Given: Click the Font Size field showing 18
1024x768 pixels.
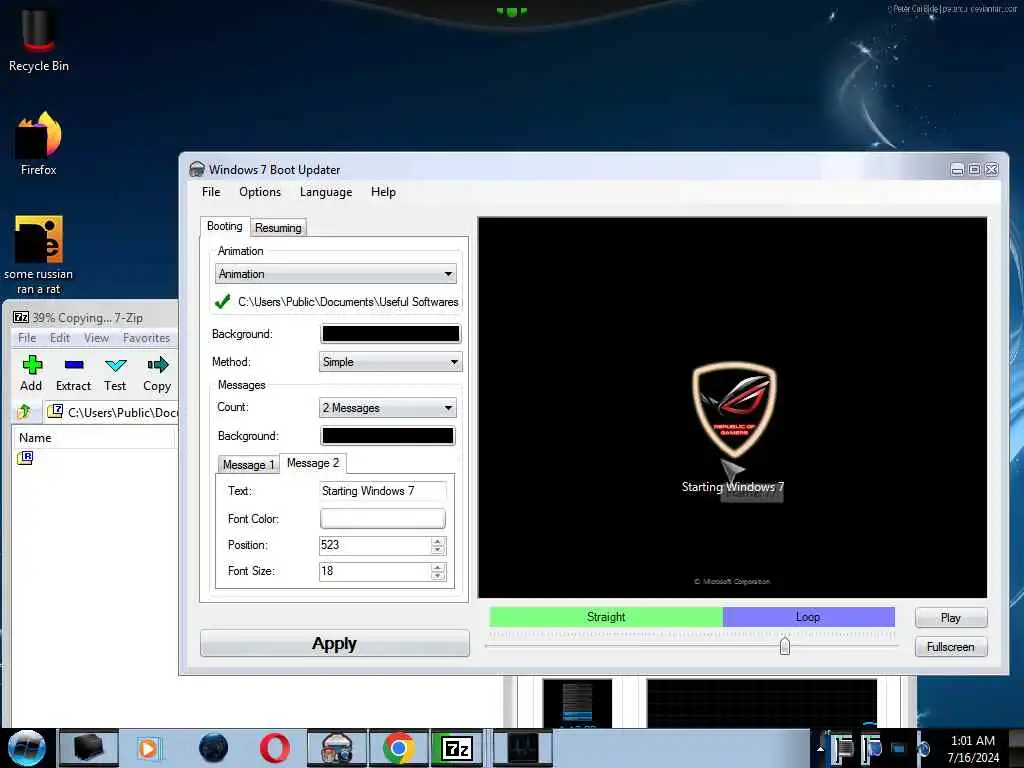Looking at the screenshot, I should 375,571.
